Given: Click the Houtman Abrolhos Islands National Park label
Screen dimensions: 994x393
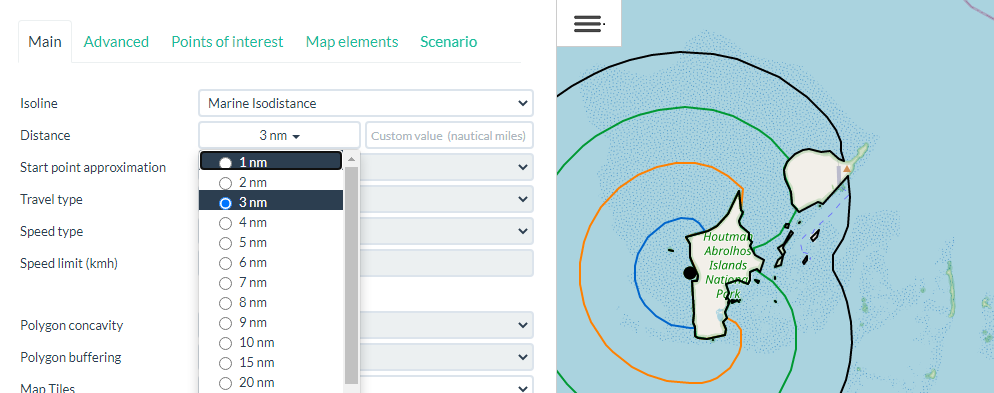Looking at the screenshot, I should tap(727, 266).
